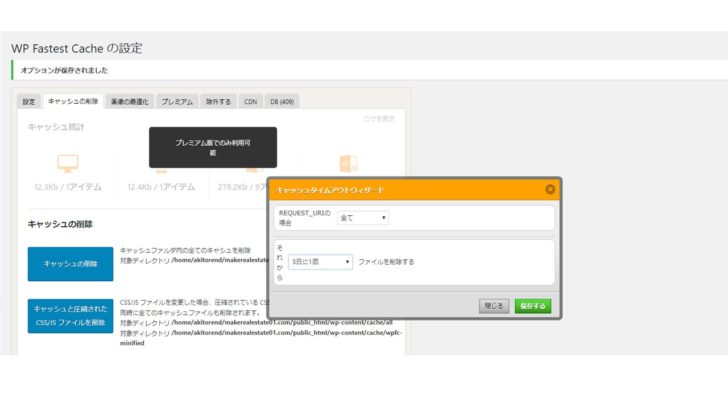Image resolution: width=728 pixels, height=410 pixels.
Task: Select the キャッシュの削除 tab
Action: click(72, 101)
